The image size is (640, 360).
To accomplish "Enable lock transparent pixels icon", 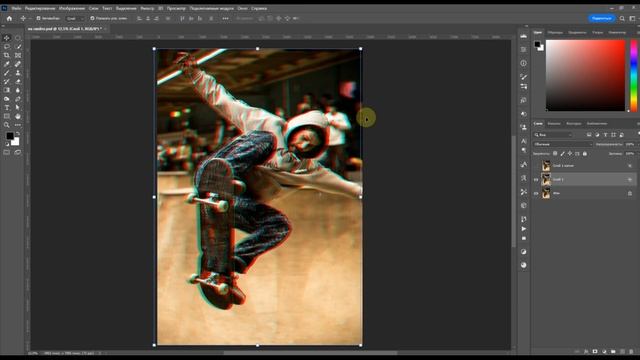I will point(555,153).
